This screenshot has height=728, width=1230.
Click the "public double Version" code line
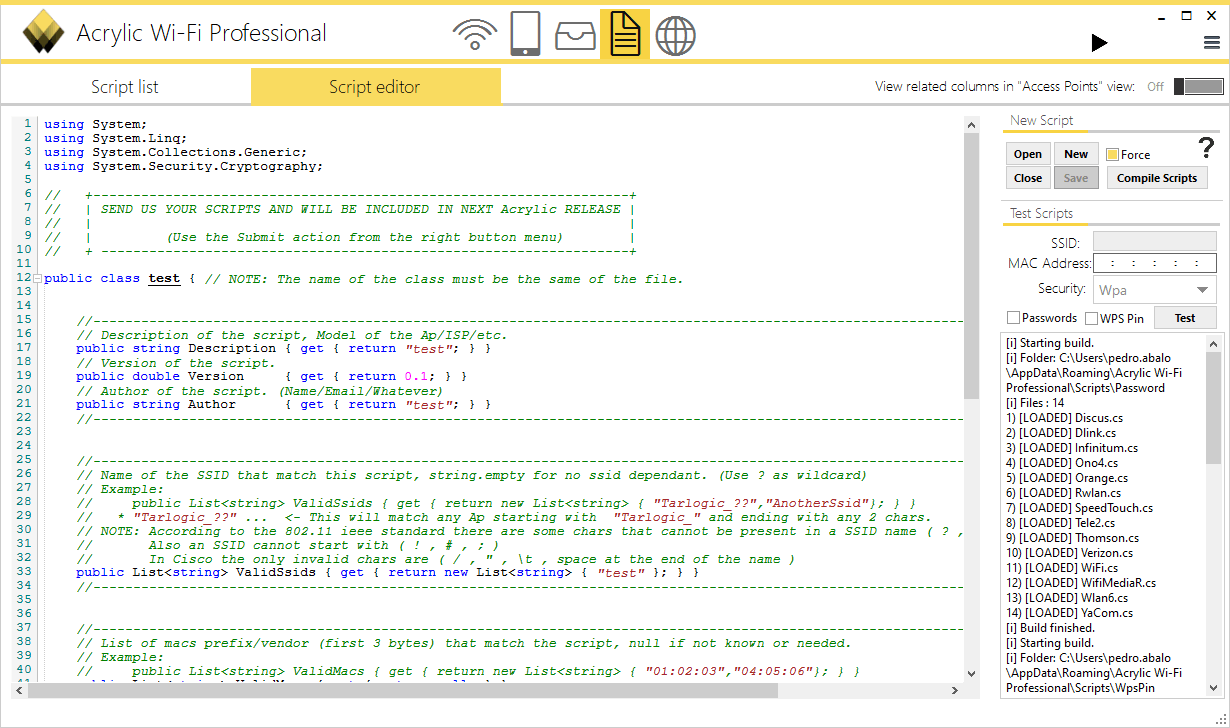tap(271, 377)
